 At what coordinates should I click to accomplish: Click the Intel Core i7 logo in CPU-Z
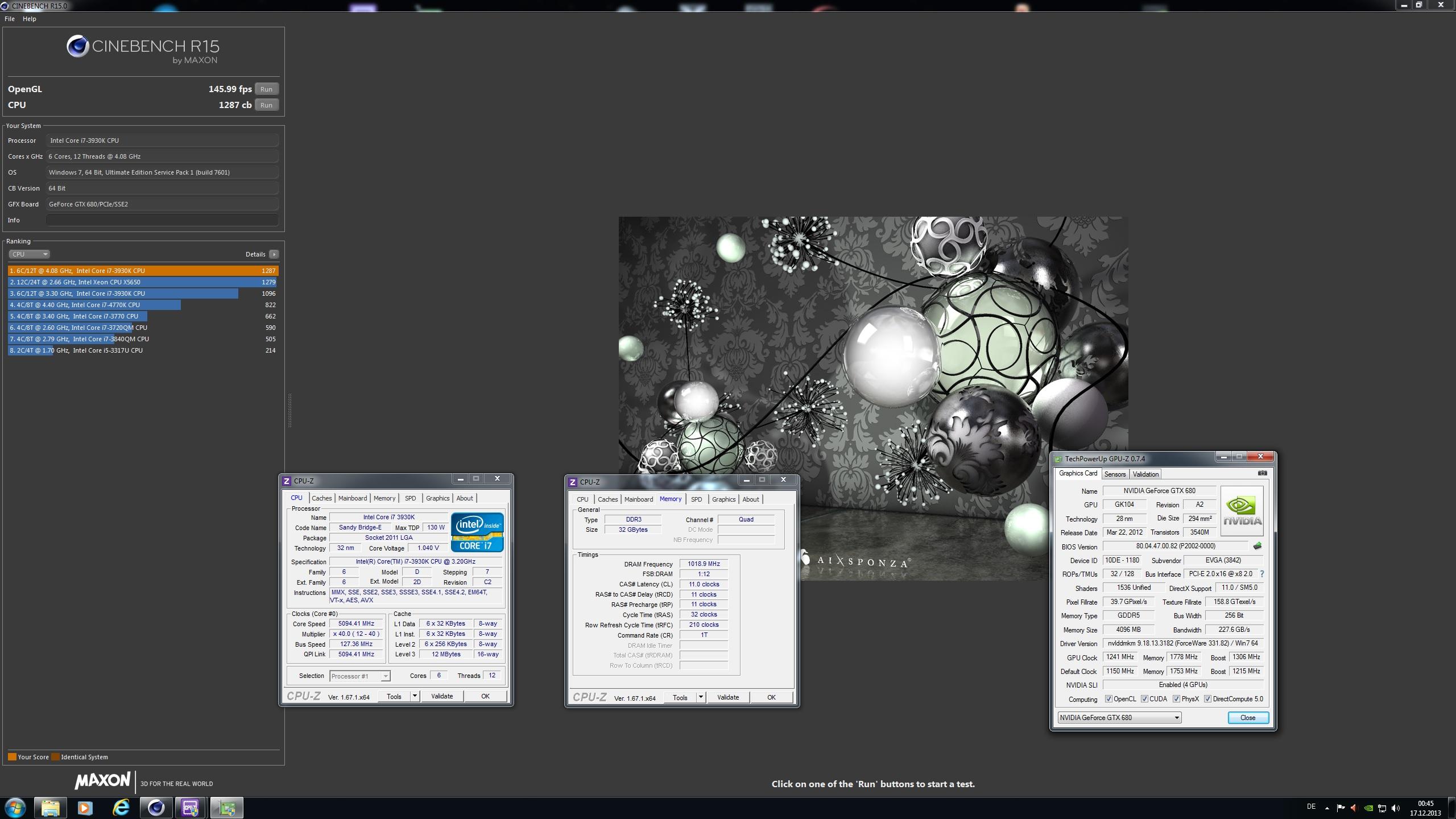477,532
